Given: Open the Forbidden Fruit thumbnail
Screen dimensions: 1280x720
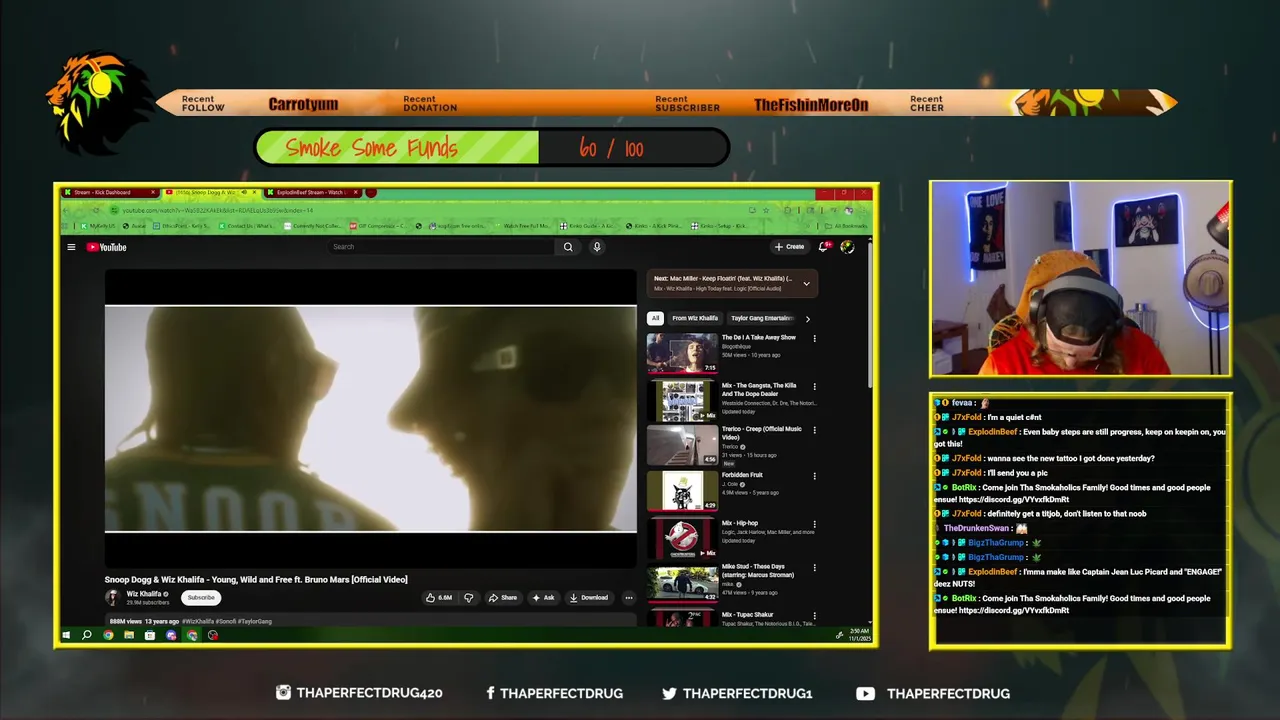Looking at the screenshot, I should point(682,491).
